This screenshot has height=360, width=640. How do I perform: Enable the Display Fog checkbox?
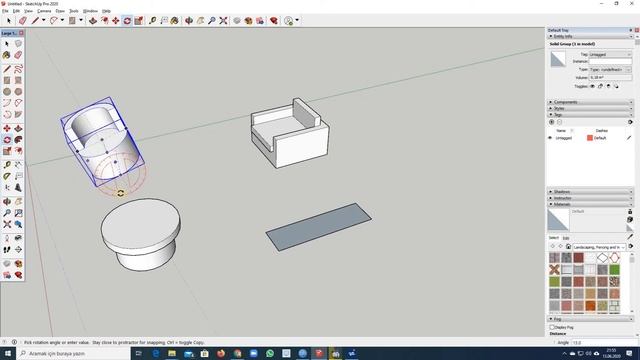(x=552, y=327)
